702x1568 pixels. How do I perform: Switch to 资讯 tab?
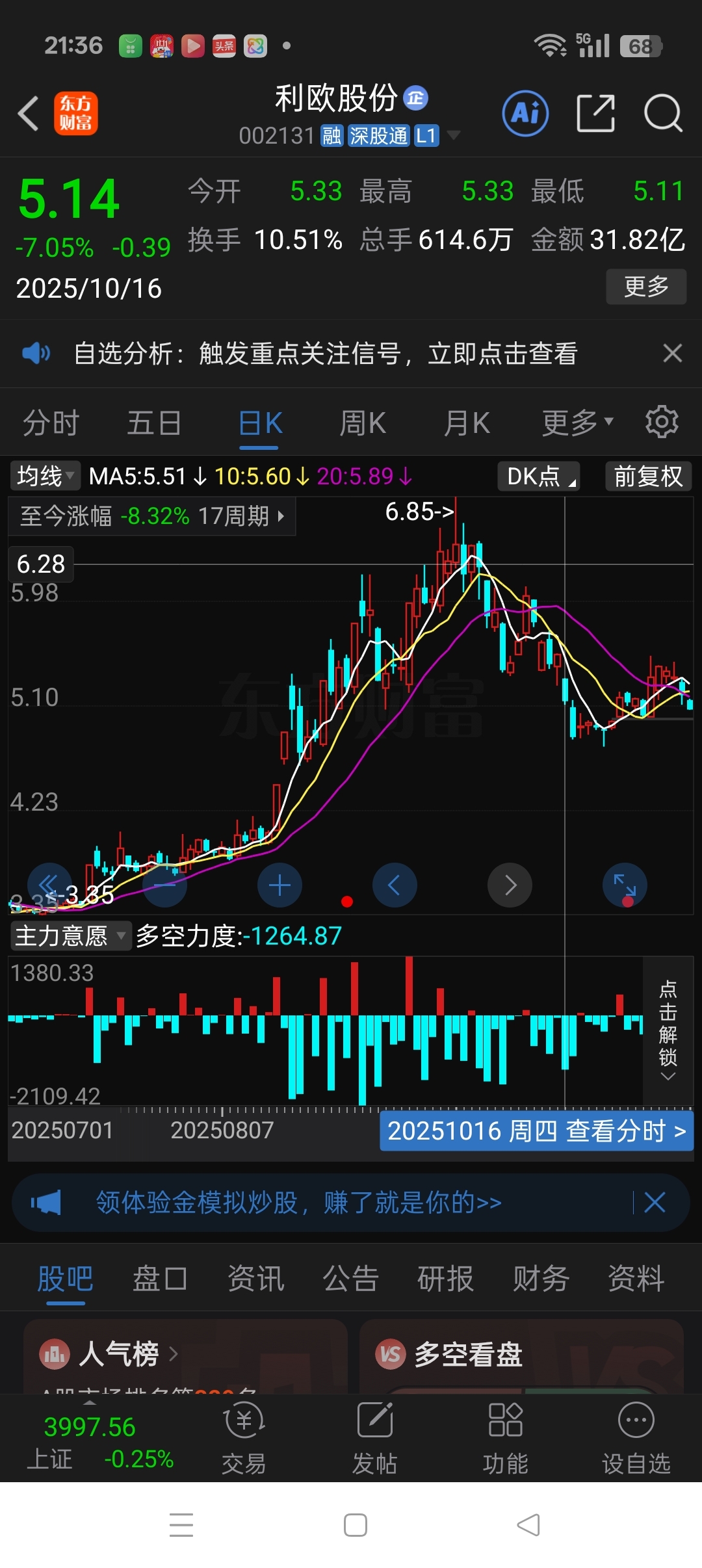click(x=255, y=1279)
